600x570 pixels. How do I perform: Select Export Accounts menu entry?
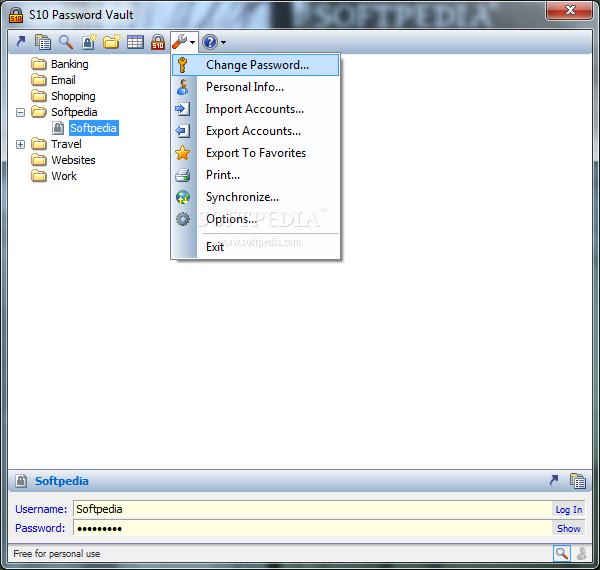256,131
